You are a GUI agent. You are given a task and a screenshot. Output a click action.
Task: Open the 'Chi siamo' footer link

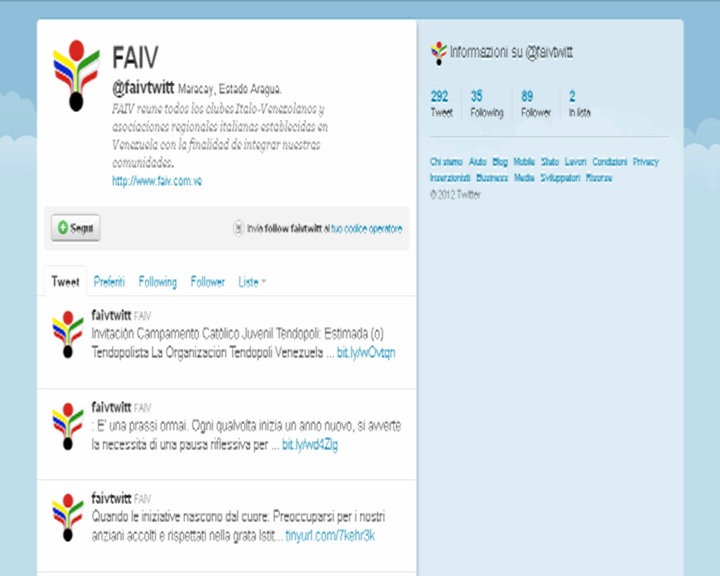coord(446,162)
